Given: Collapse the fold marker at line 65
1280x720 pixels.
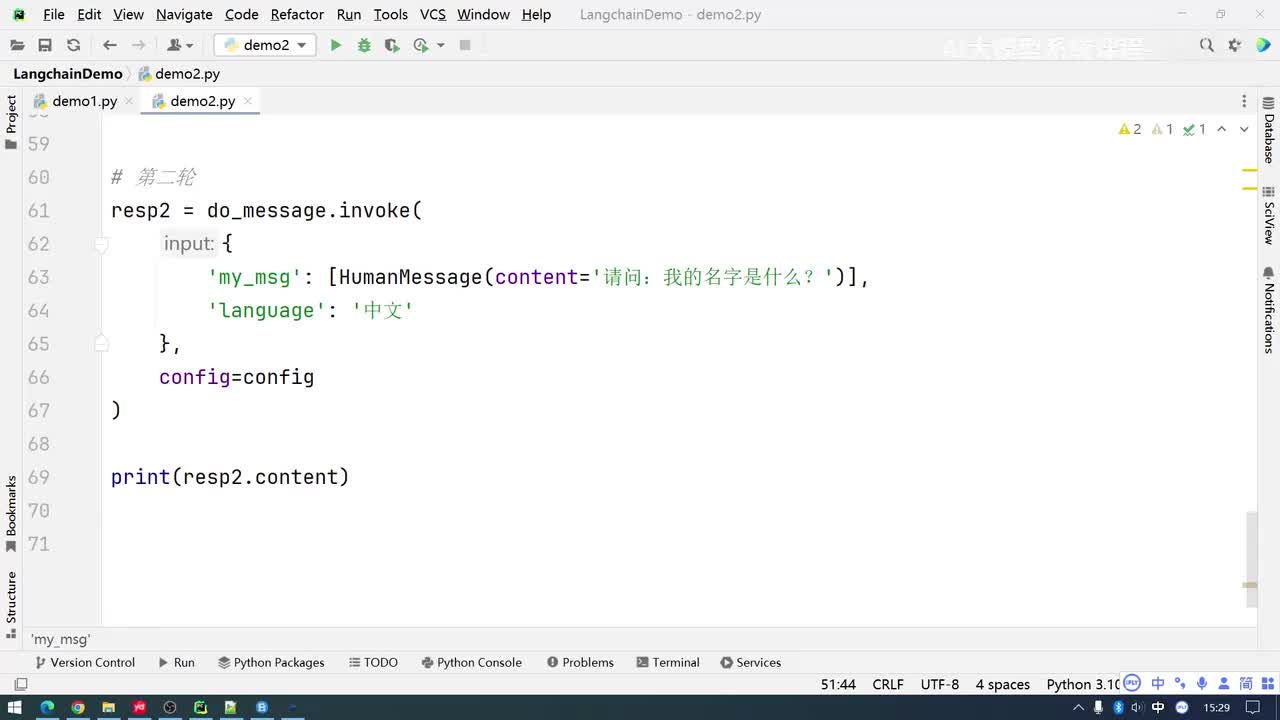Looking at the screenshot, I should click(x=101, y=343).
